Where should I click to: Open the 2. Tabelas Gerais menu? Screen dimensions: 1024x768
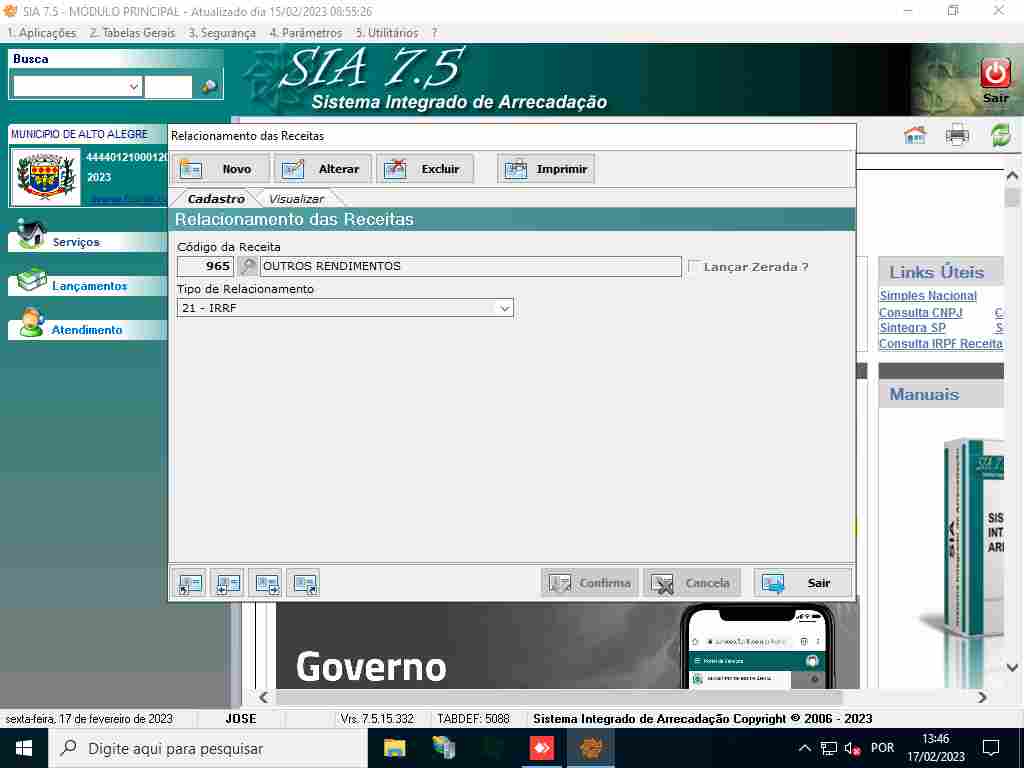pyautogui.click(x=133, y=33)
